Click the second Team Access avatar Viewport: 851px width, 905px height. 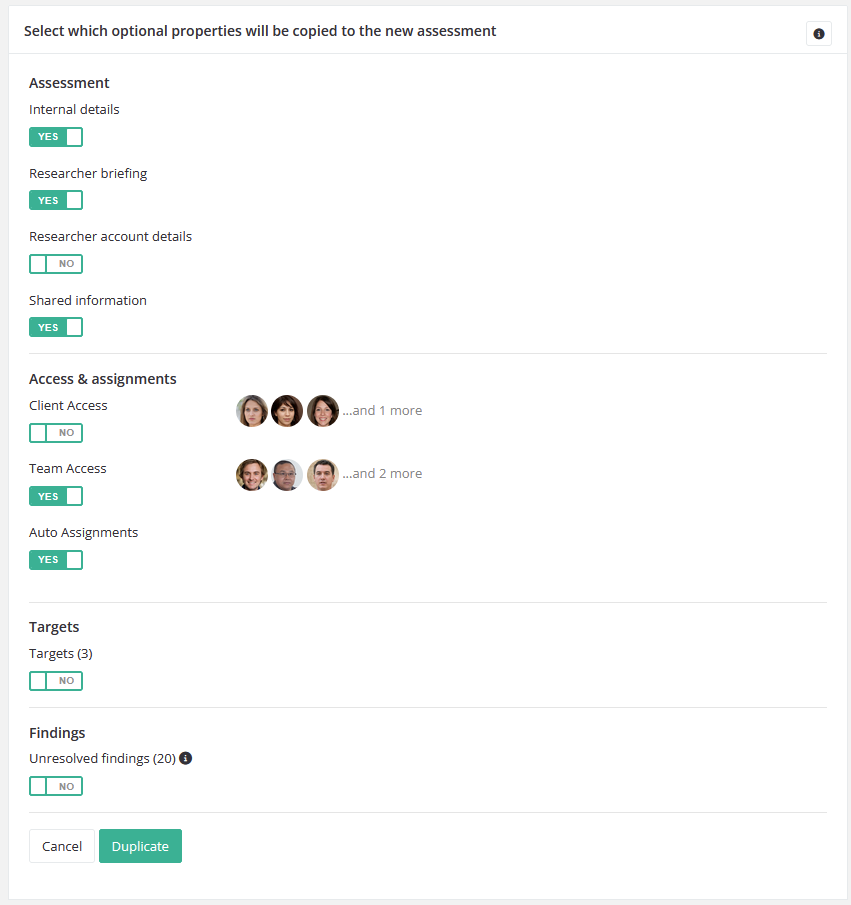click(287, 474)
